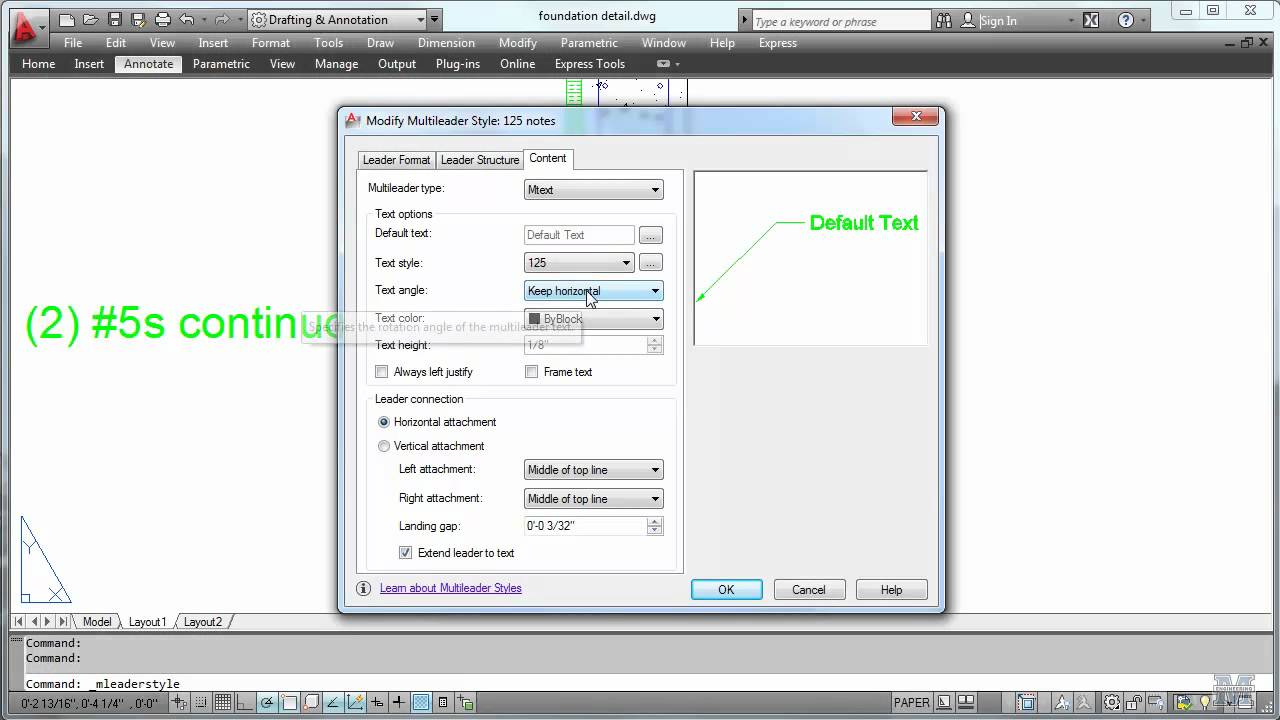1280x720 pixels.
Task: Click the Plot printer icon
Action: coord(162,20)
